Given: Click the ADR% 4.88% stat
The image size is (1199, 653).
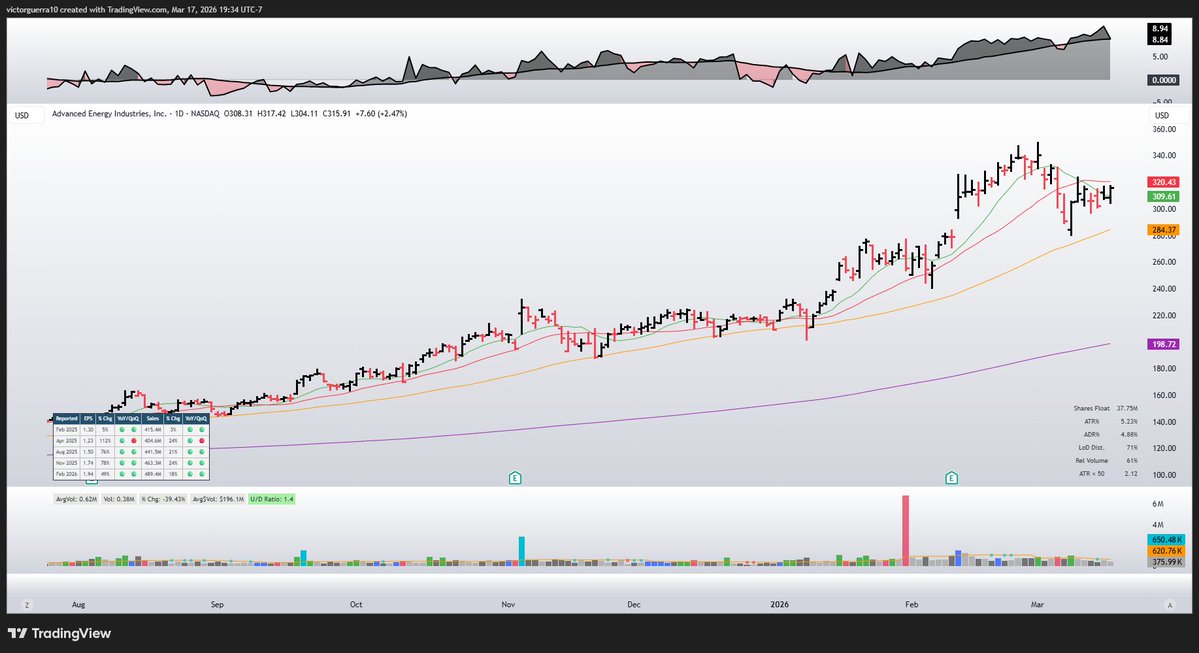Looking at the screenshot, I should click(1110, 434).
